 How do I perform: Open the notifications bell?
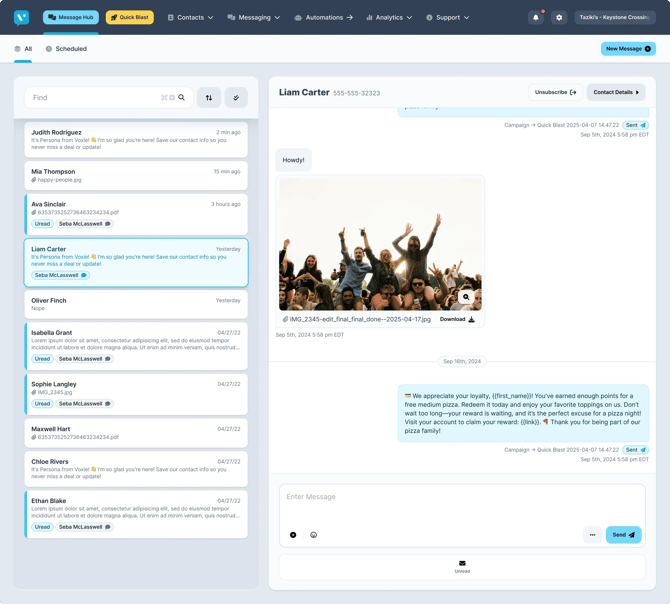click(536, 18)
